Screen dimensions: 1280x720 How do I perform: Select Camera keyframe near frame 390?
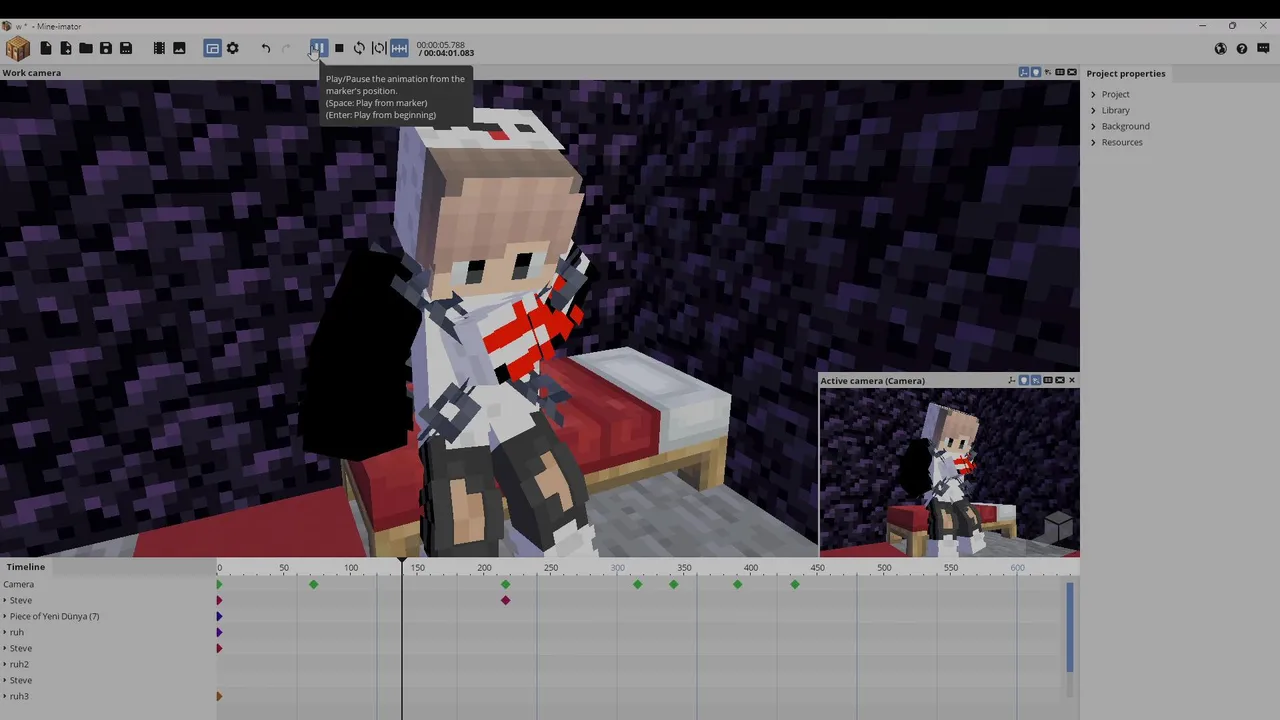[x=738, y=584]
